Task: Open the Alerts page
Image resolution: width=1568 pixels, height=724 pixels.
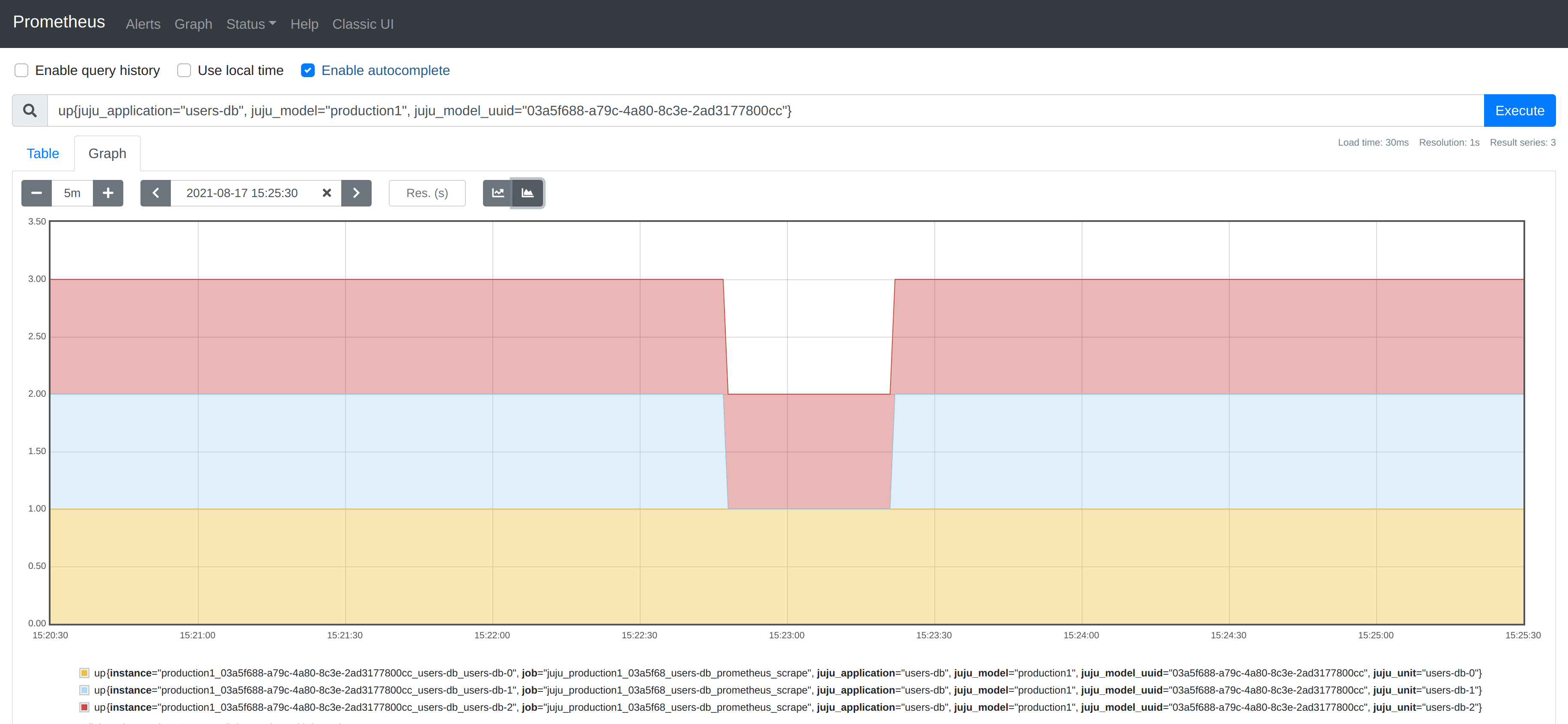Action: click(x=143, y=24)
